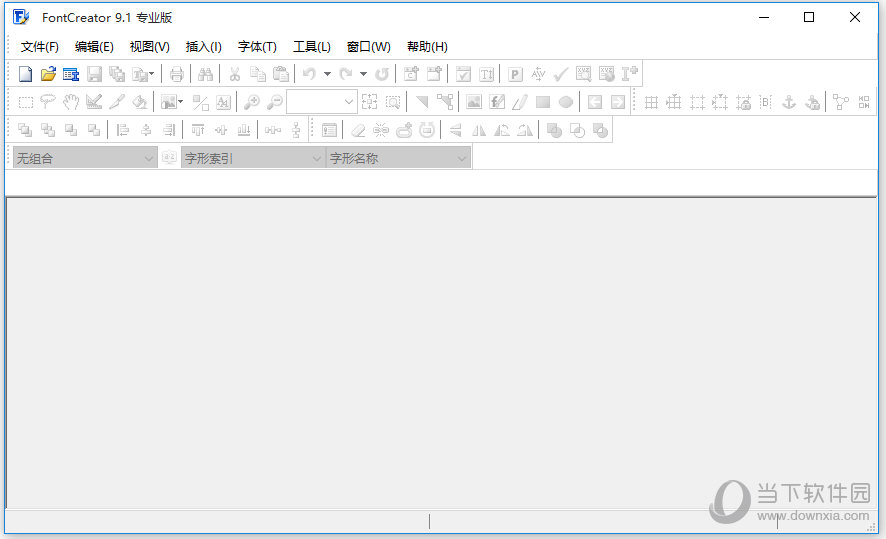Click the Print icon

tap(177, 74)
